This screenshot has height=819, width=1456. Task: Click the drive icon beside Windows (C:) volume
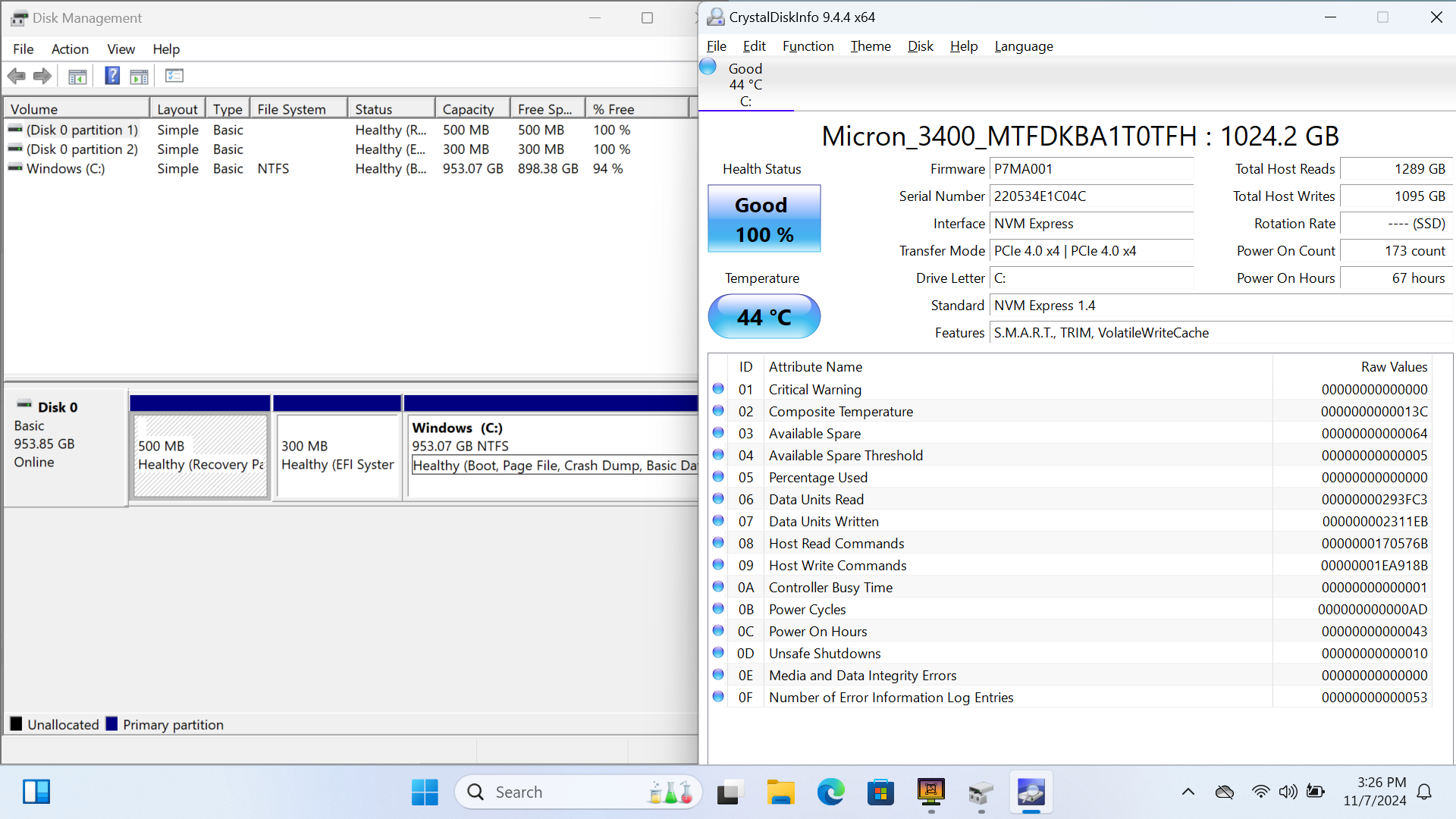[x=15, y=168]
